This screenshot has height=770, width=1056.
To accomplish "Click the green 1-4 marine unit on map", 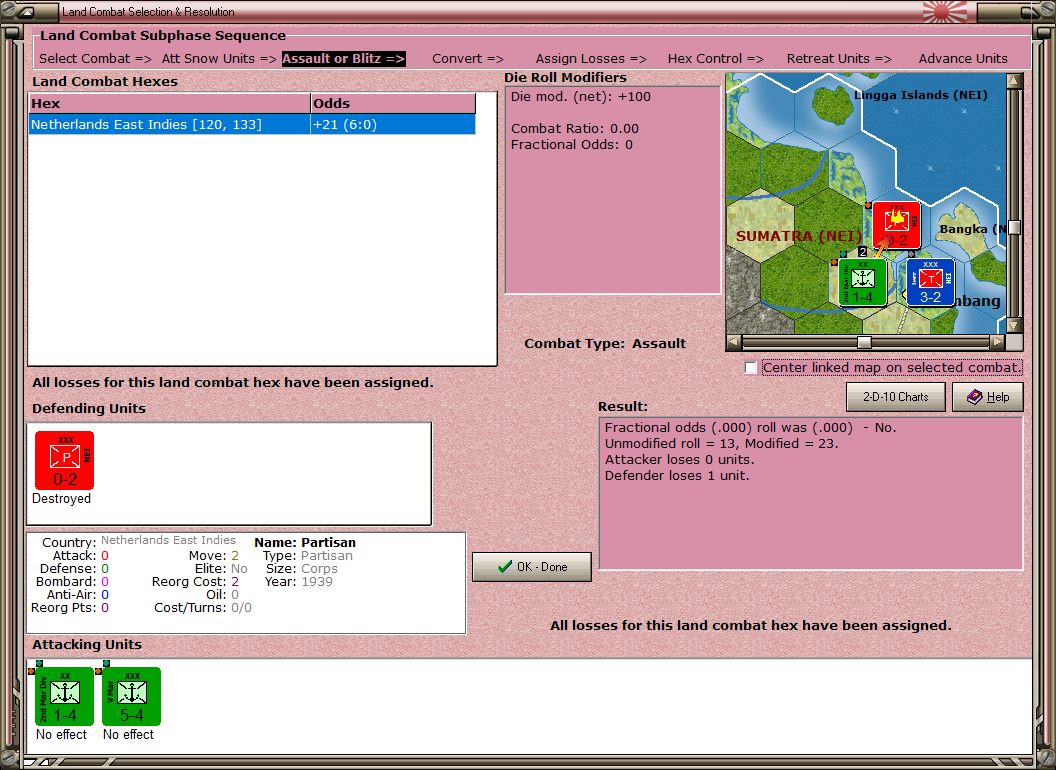I will coord(862,282).
